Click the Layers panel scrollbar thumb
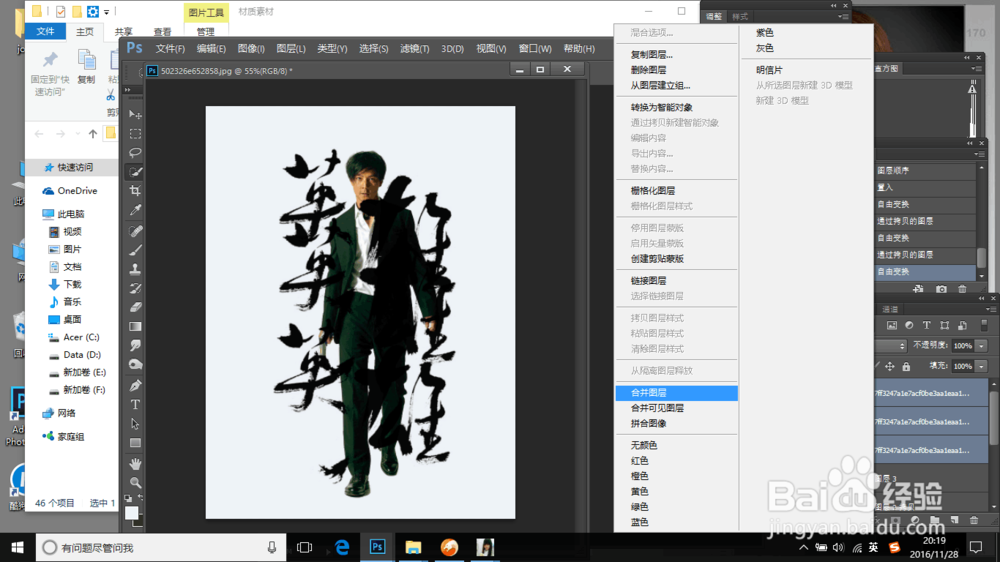Viewport: 1000px width, 562px height. click(x=994, y=418)
